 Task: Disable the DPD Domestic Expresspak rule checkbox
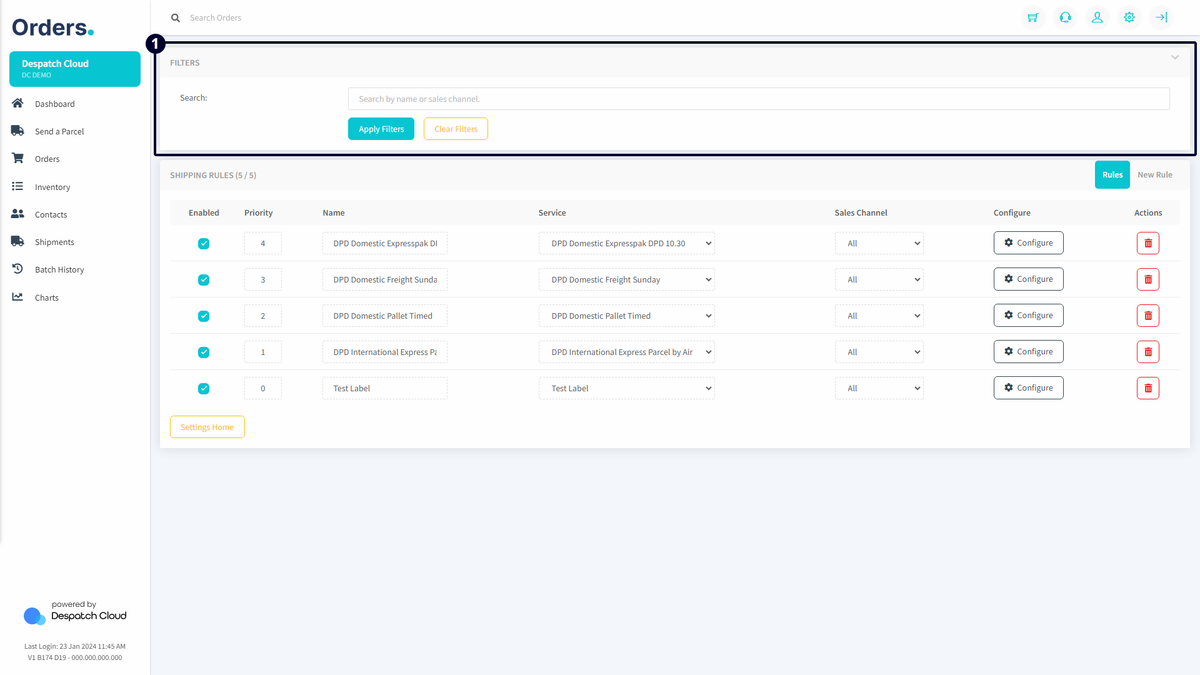204,244
